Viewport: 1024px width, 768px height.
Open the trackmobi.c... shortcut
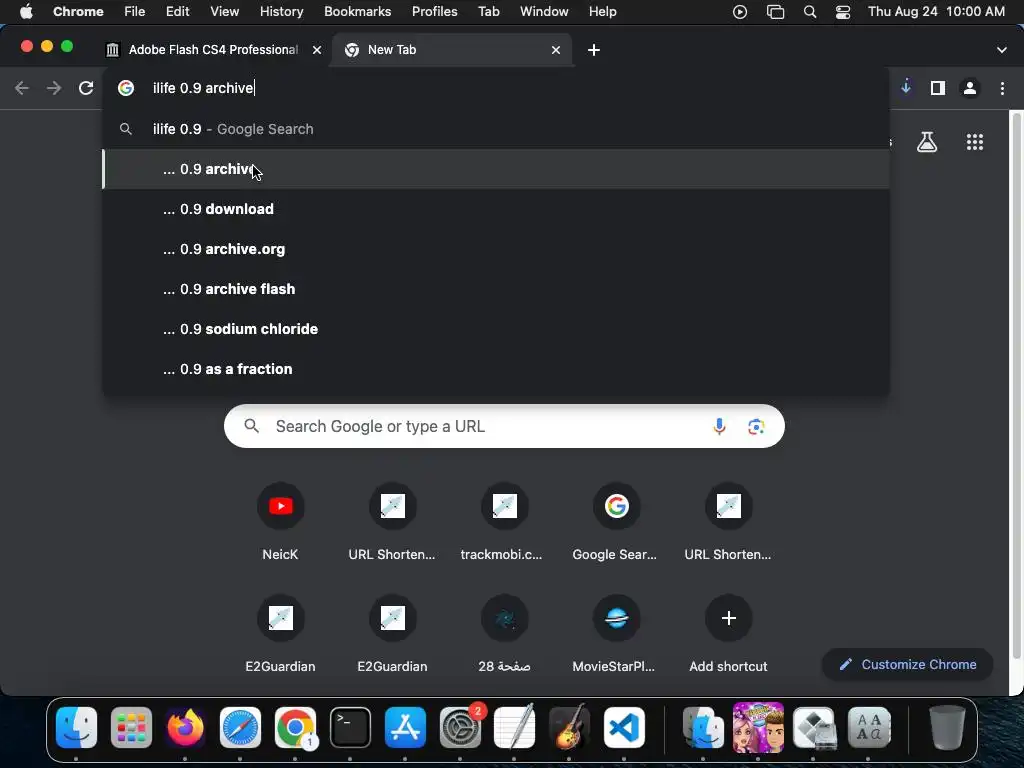[504, 522]
